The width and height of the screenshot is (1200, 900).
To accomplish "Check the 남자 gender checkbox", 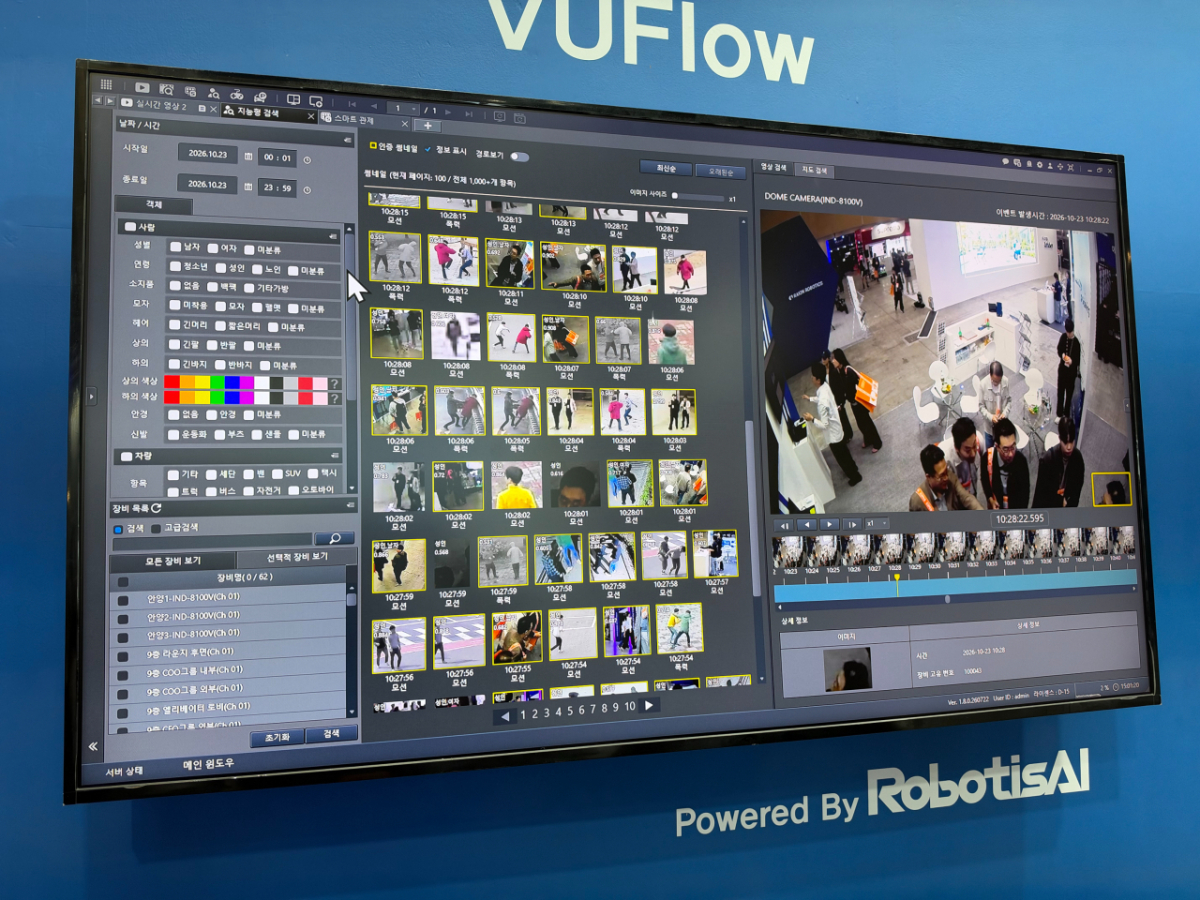I will 176,246.
